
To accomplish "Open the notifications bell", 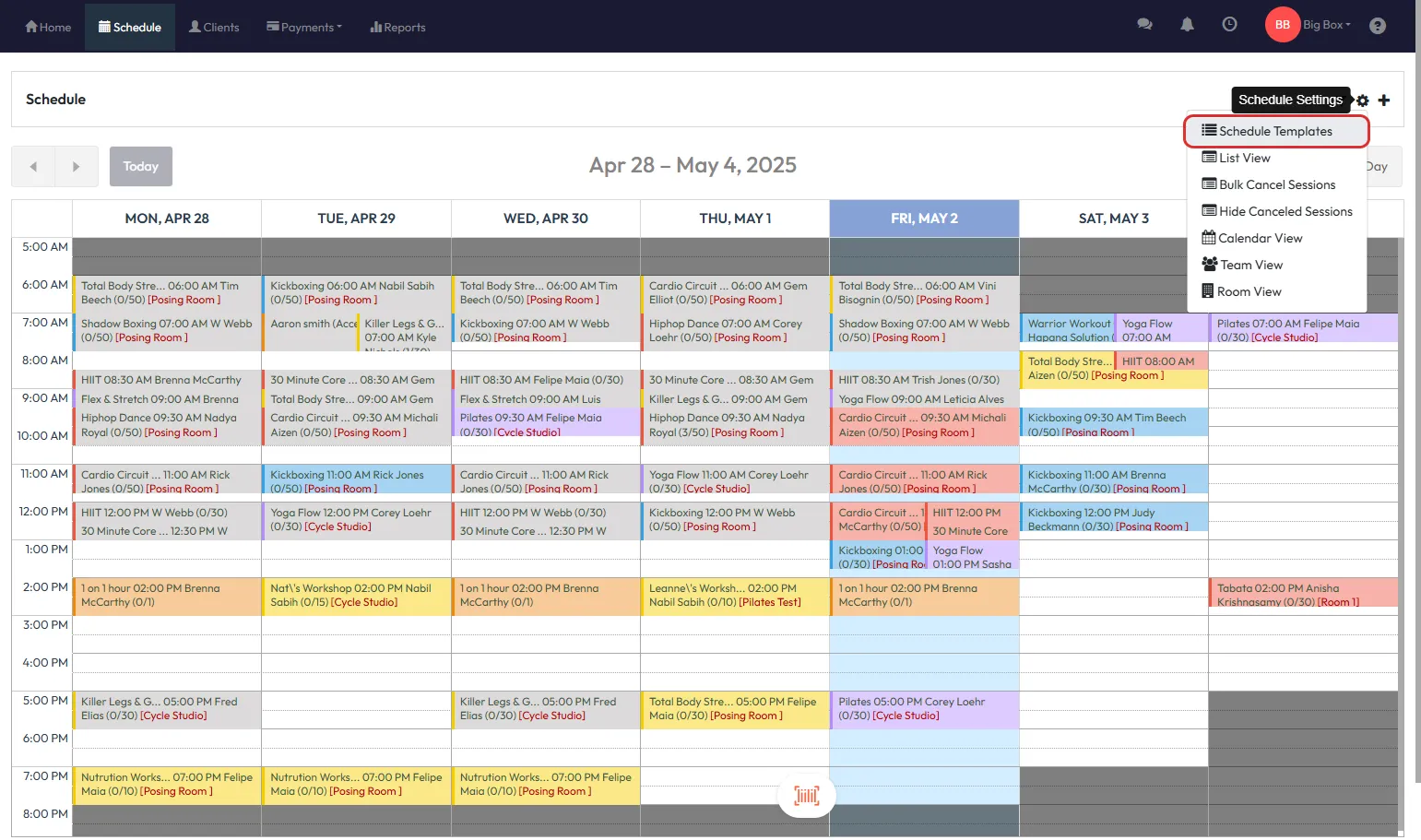I will pyautogui.click(x=1187, y=25).
